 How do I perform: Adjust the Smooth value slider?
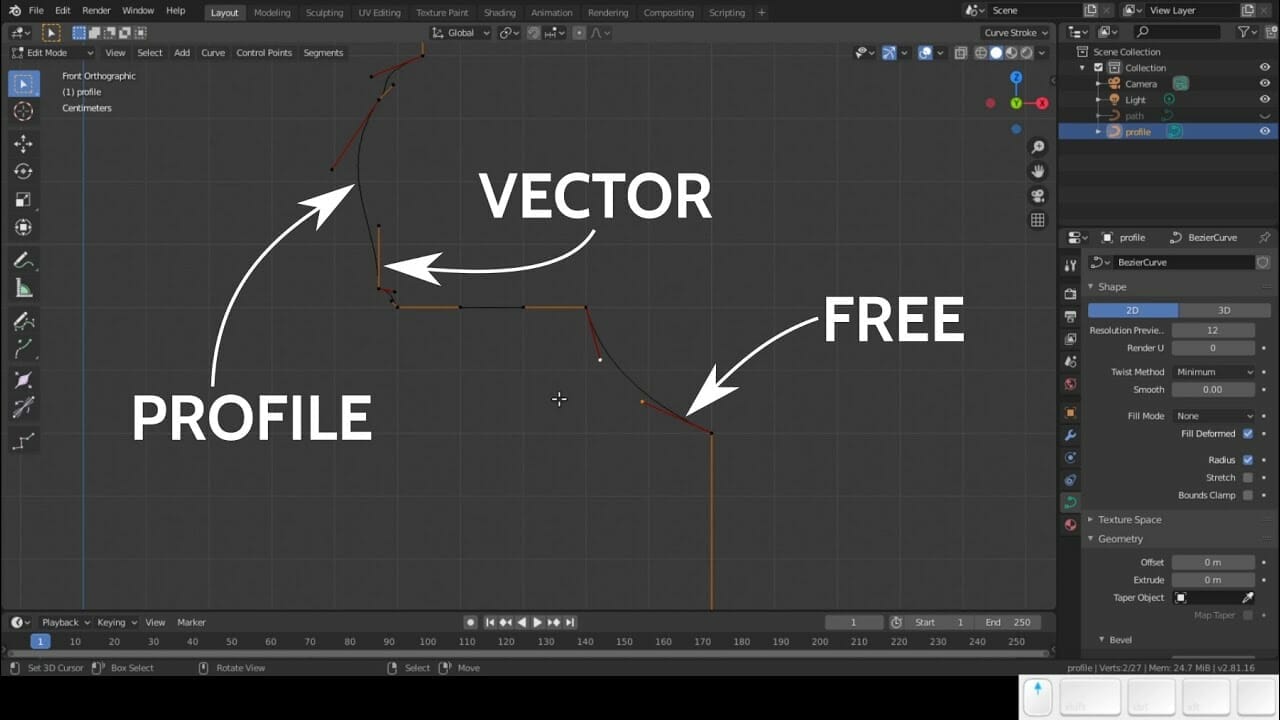tap(1213, 389)
